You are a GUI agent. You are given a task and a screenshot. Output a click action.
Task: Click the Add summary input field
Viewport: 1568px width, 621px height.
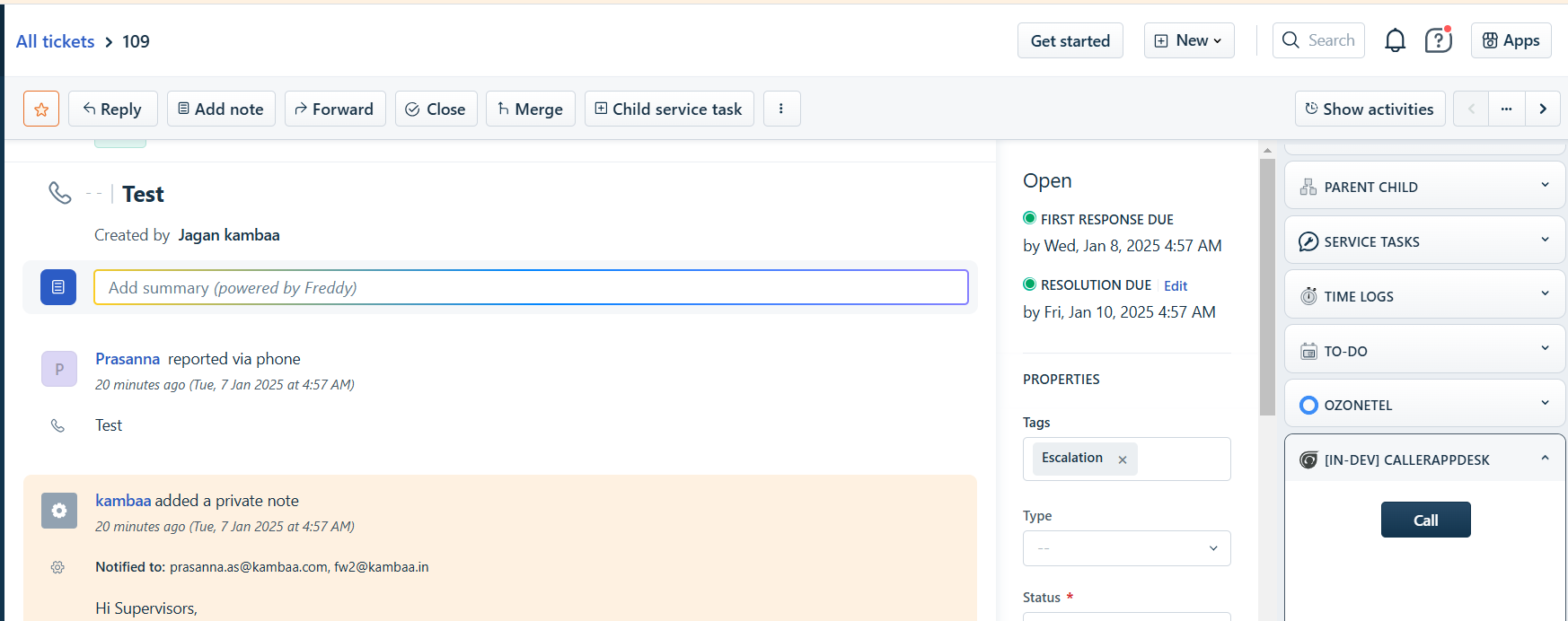click(531, 287)
